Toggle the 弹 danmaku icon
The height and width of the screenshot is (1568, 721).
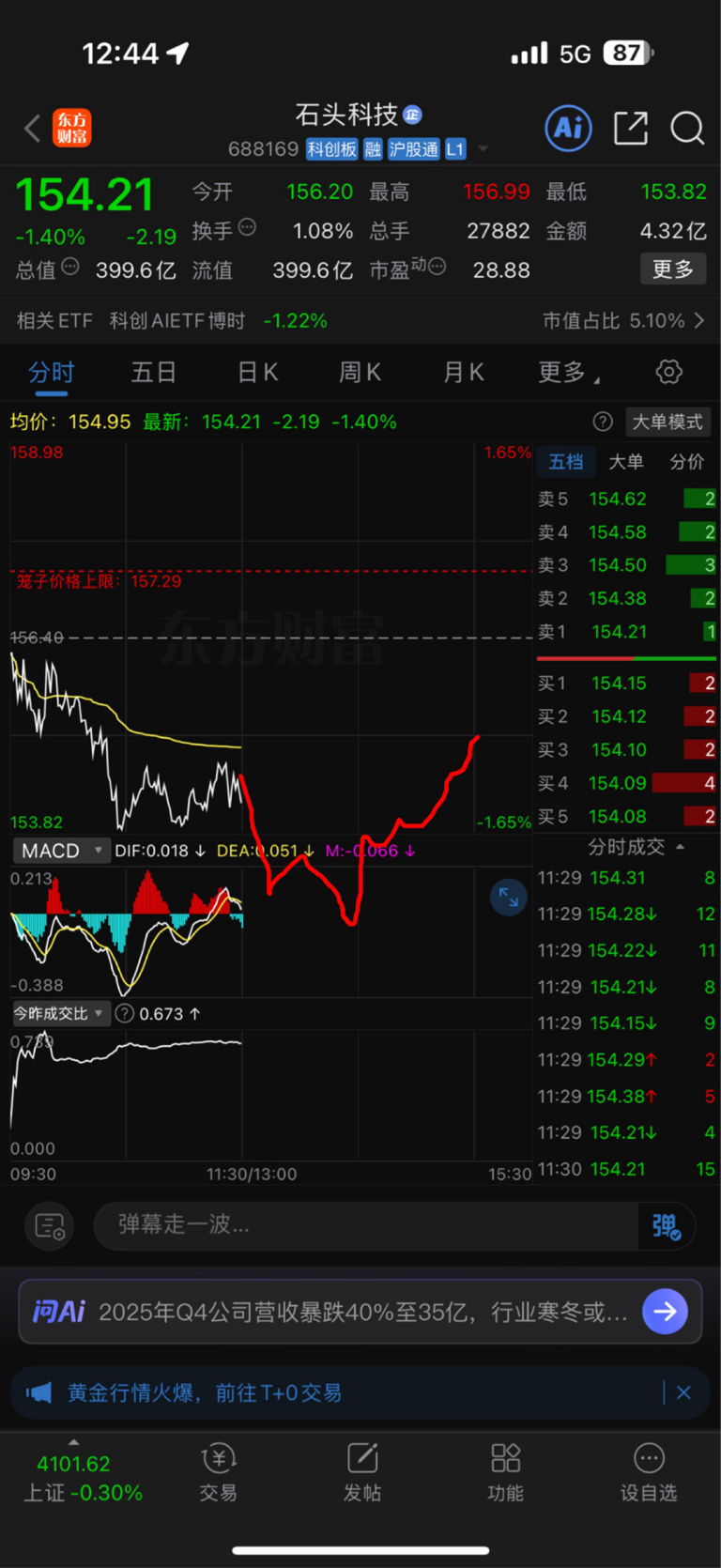(x=667, y=1225)
